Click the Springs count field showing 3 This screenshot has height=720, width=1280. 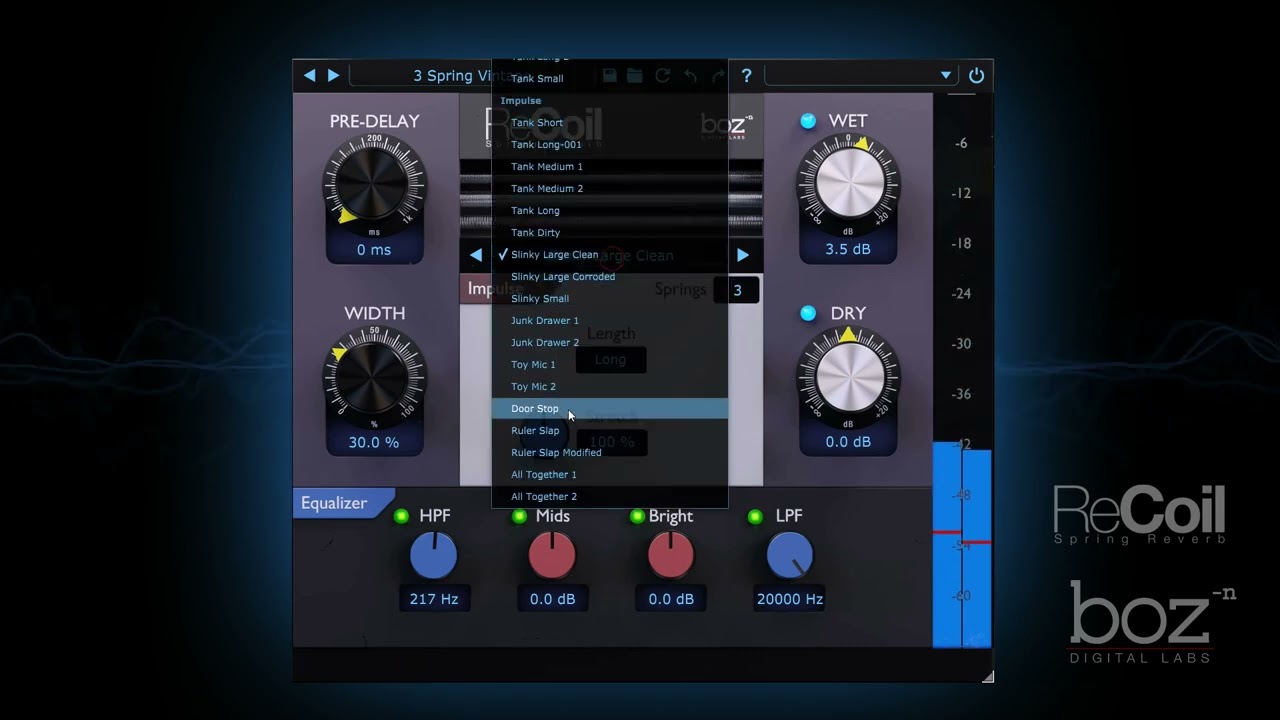[737, 290]
